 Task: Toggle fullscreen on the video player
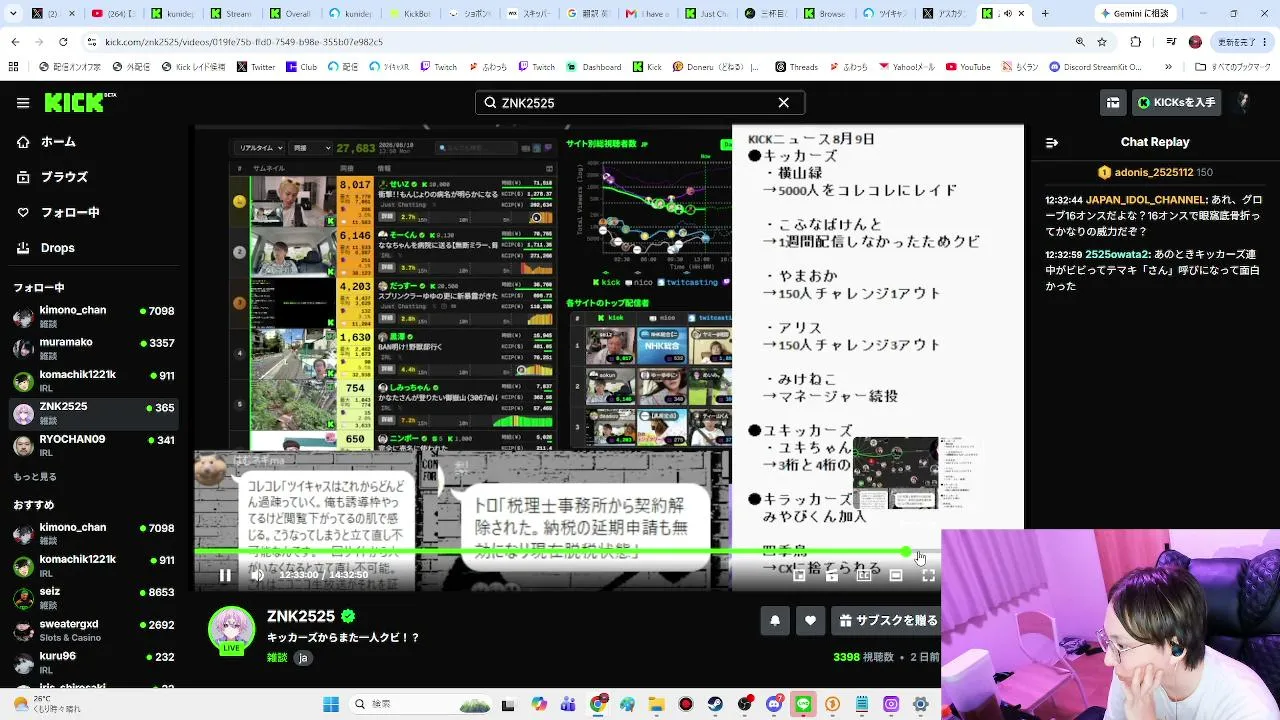[x=928, y=575]
